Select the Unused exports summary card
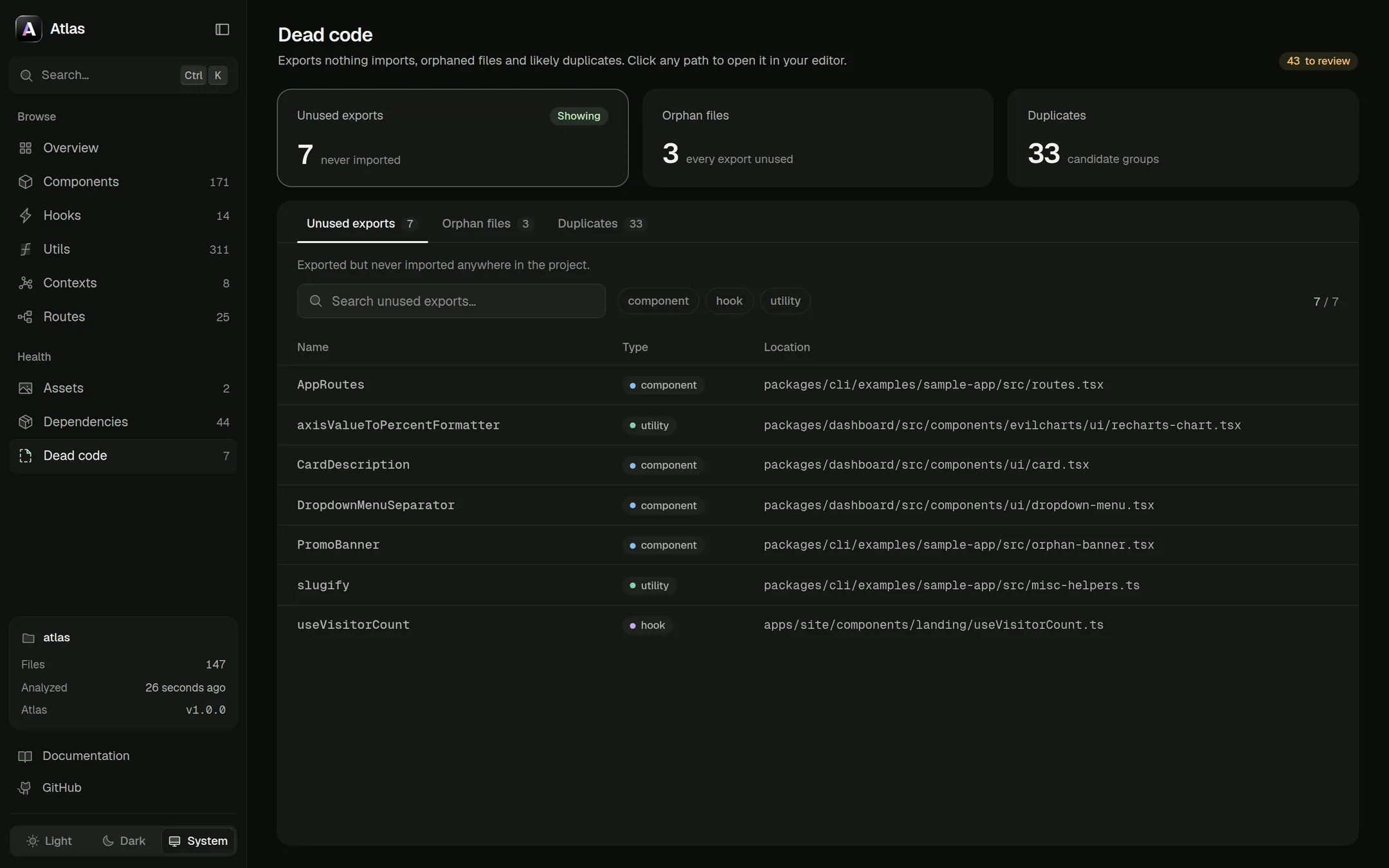The image size is (1389, 868). tap(453, 138)
